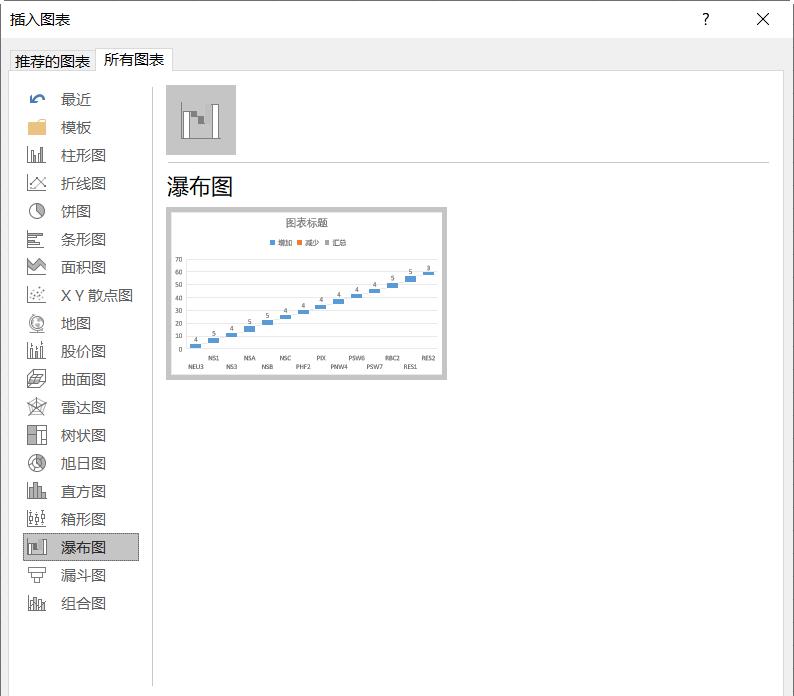Pick the Funnel chart (漏斗图) icon

[x=36, y=575]
